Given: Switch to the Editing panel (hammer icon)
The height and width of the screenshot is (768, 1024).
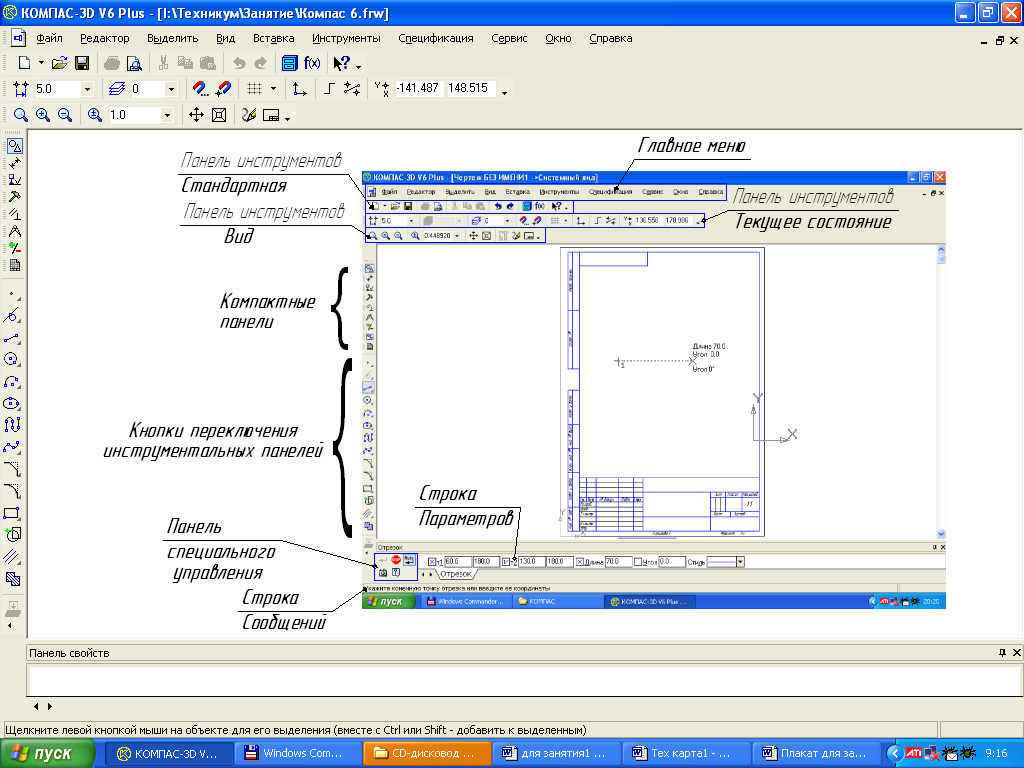Looking at the screenshot, I should [x=14, y=197].
